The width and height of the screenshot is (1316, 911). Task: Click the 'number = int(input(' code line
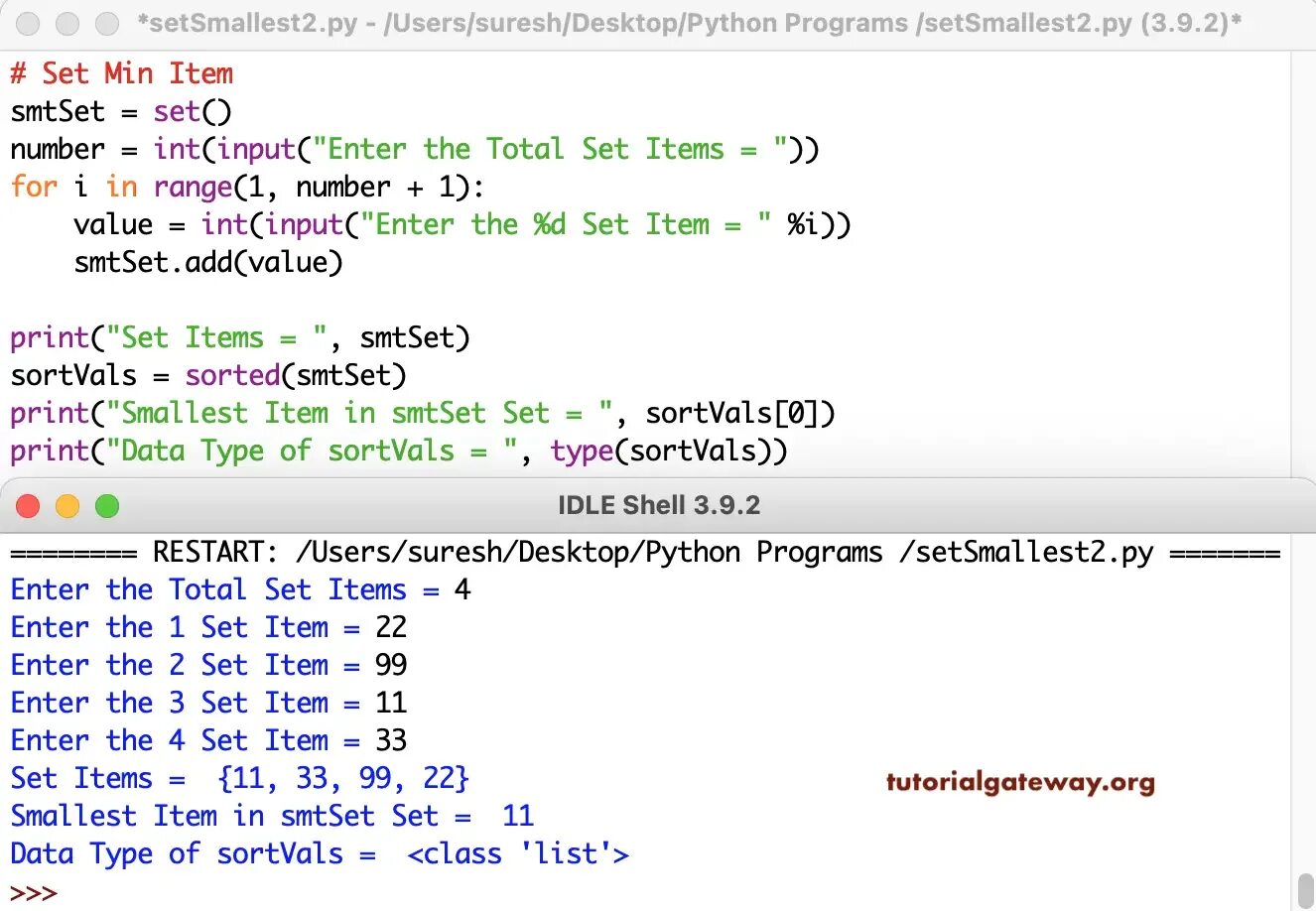[x=415, y=149]
